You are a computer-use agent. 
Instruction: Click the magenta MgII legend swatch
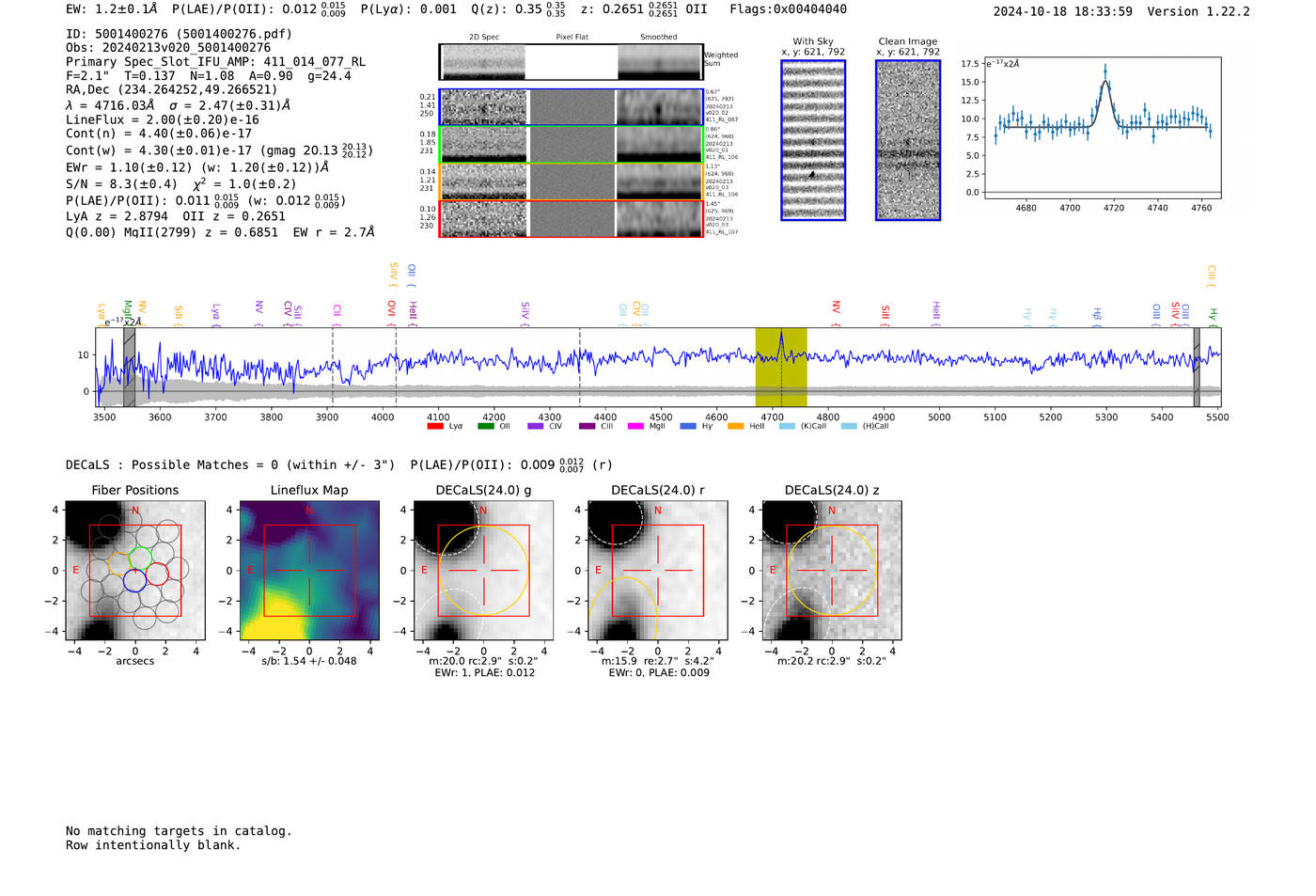coord(635,426)
